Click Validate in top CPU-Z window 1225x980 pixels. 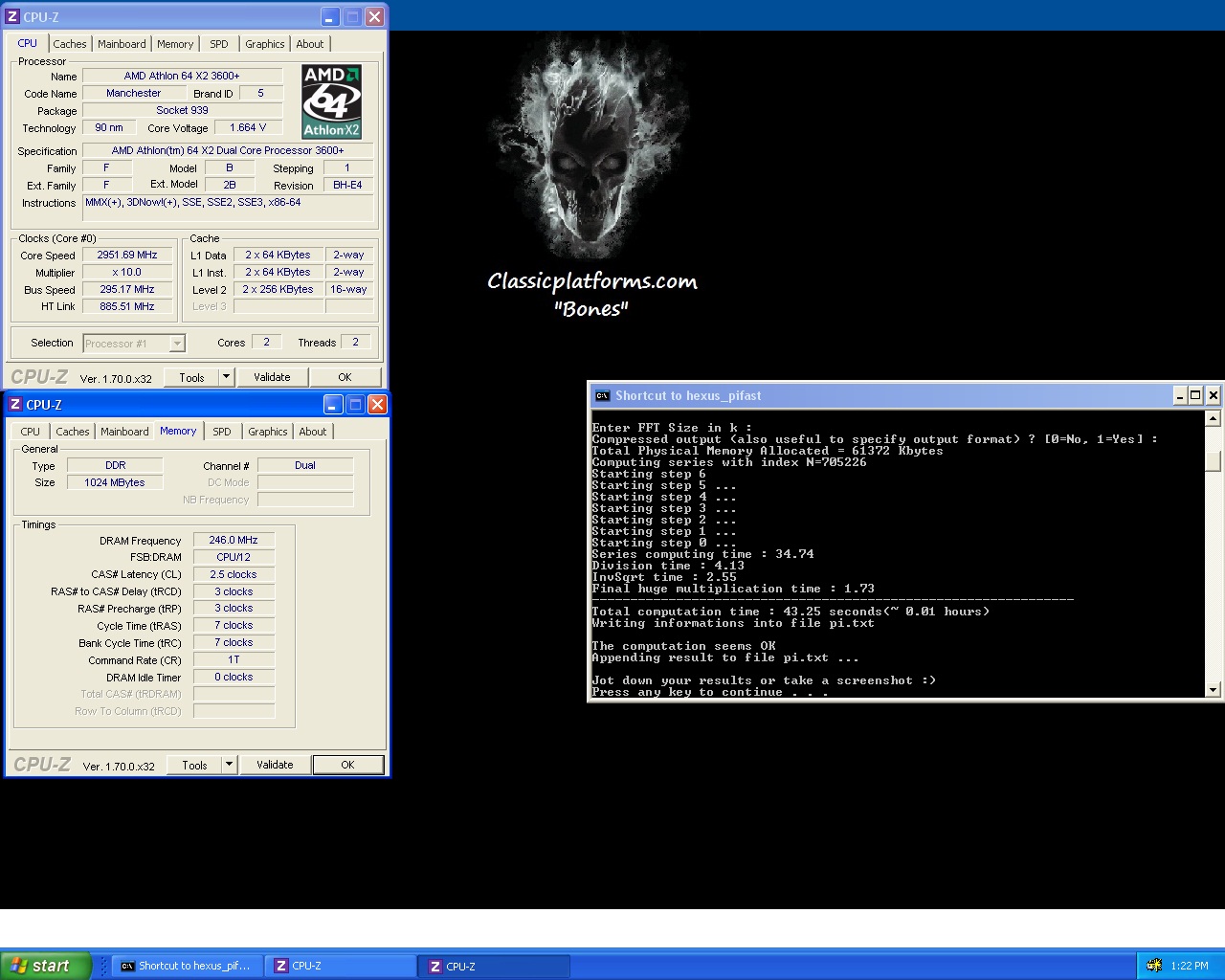[x=272, y=377]
